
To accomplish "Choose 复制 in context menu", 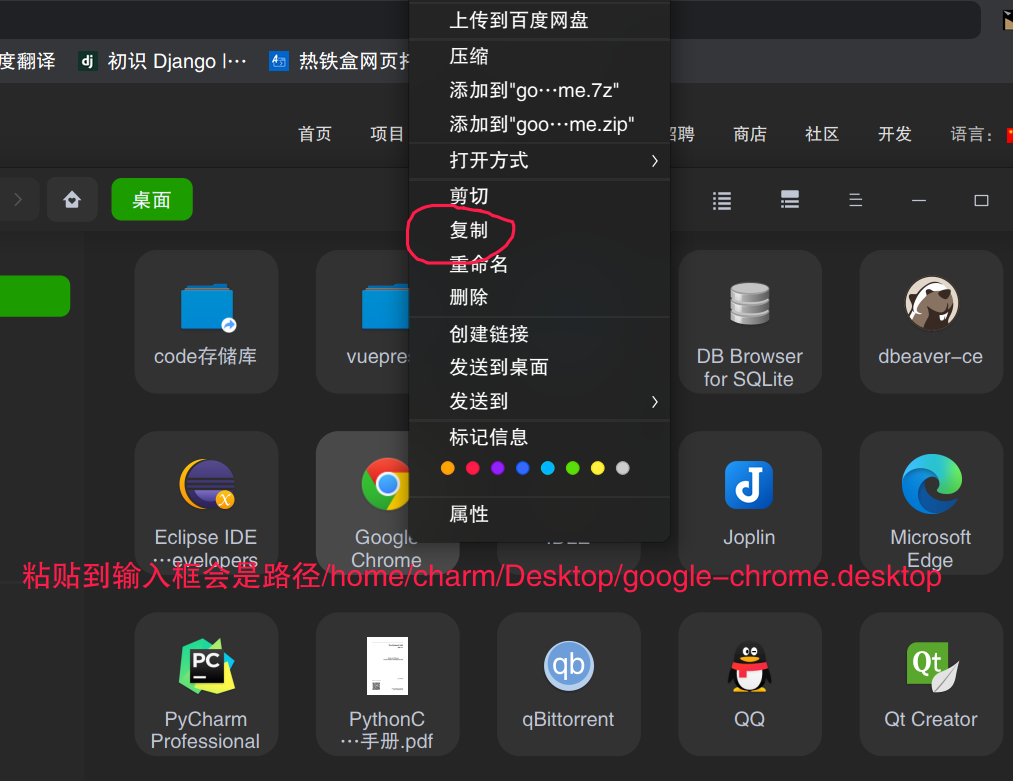I will tap(539, 230).
